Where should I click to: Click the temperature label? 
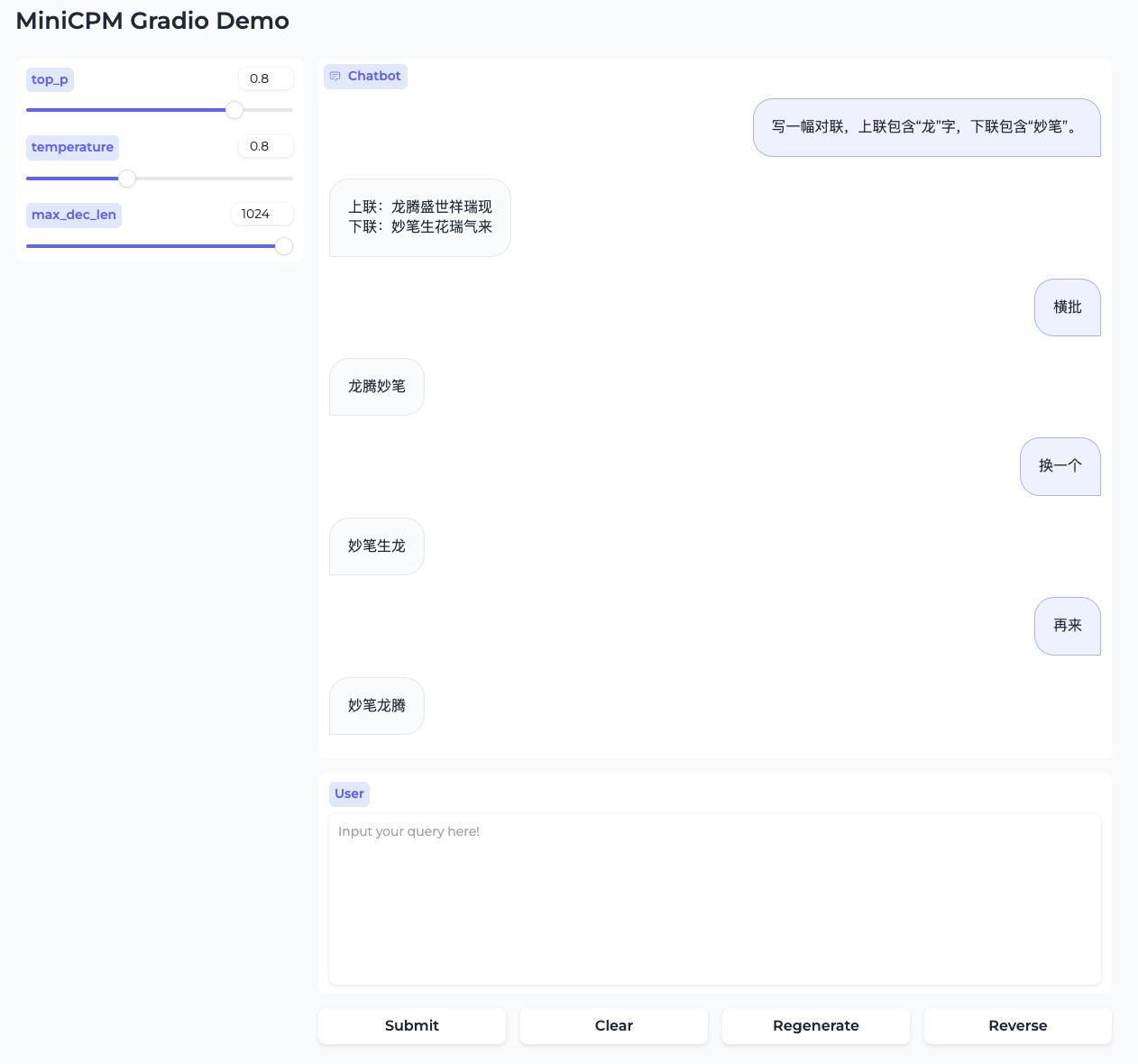[x=73, y=147]
